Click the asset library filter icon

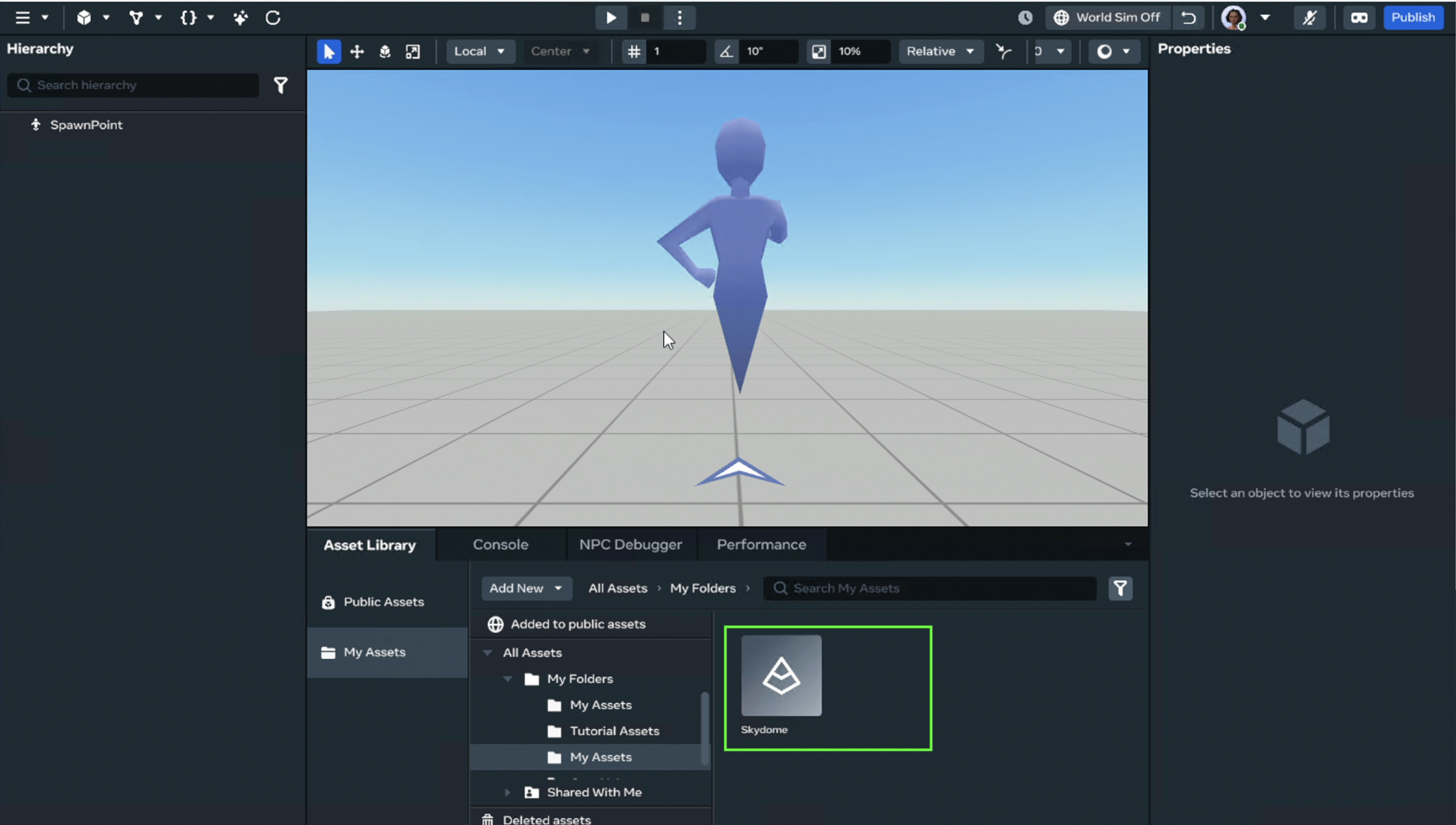tap(1120, 588)
